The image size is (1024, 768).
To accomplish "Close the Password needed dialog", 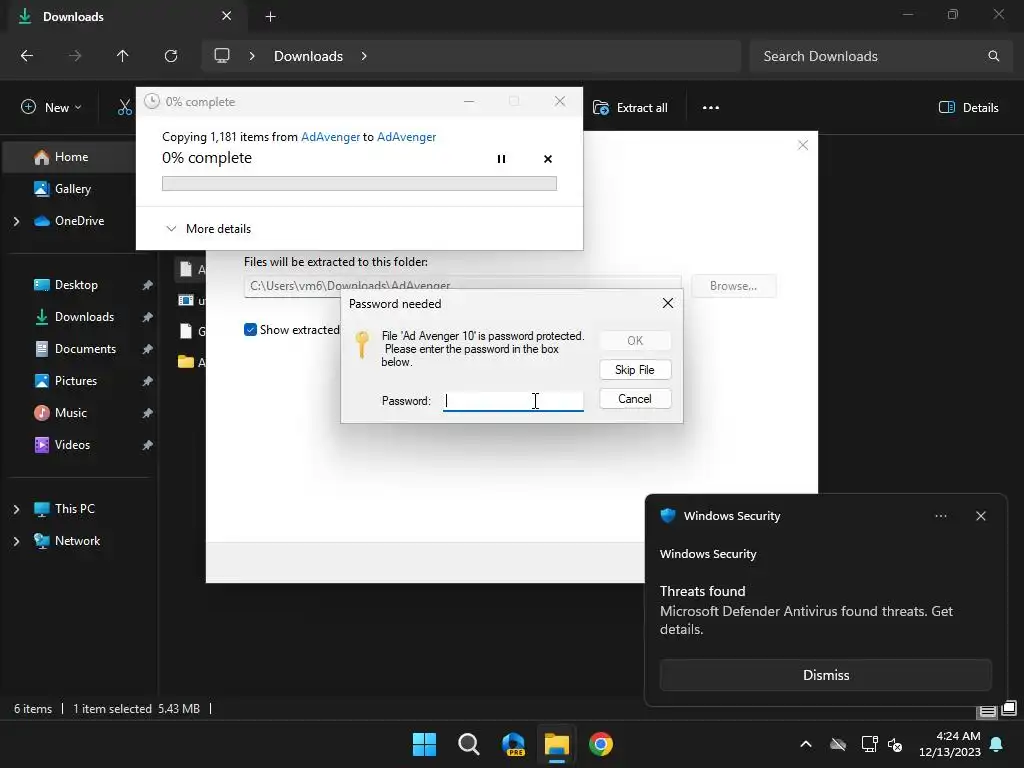I will pyautogui.click(x=667, y=303).
